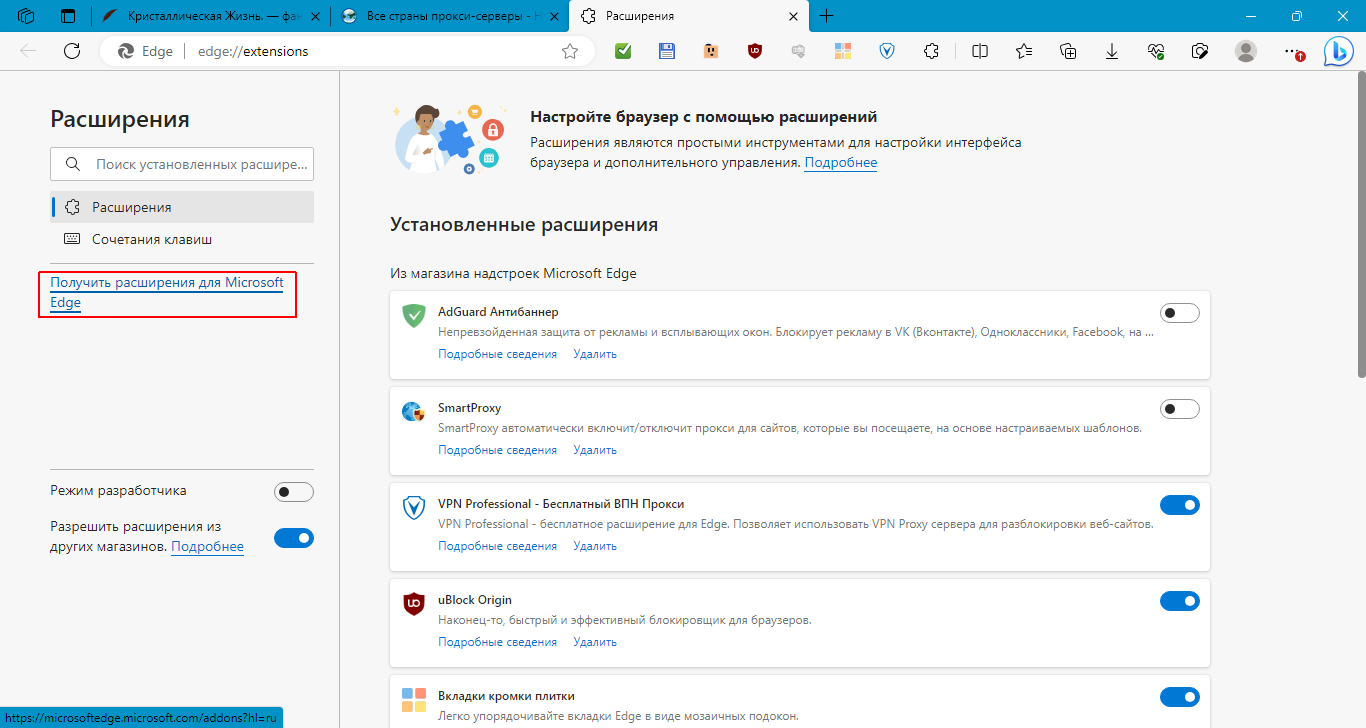Open Split screen view
Viewport: 1366px width, 728px height.
(980, 51)
